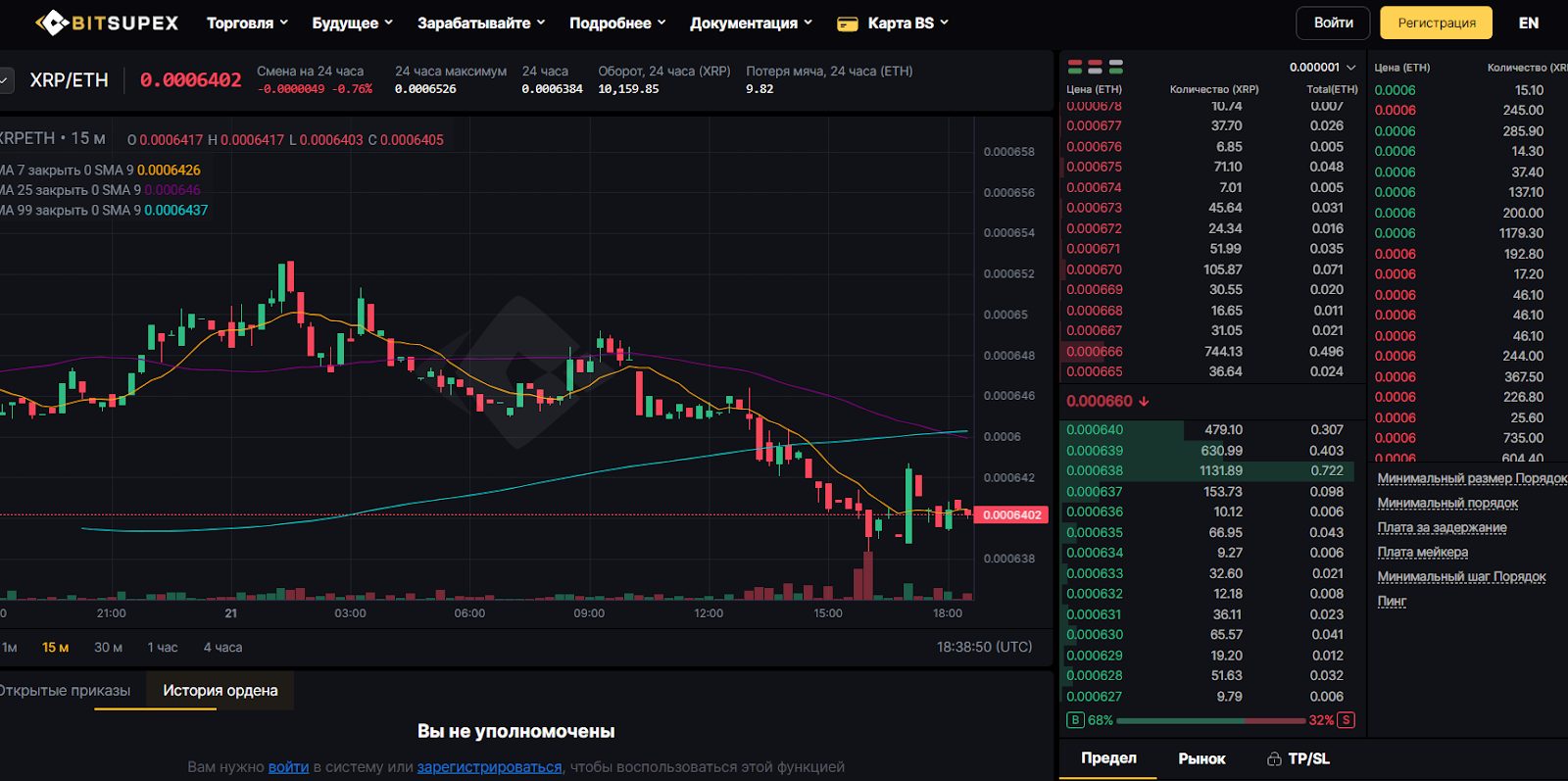Click the sell order at price 0.000677

coord(1211,126)
